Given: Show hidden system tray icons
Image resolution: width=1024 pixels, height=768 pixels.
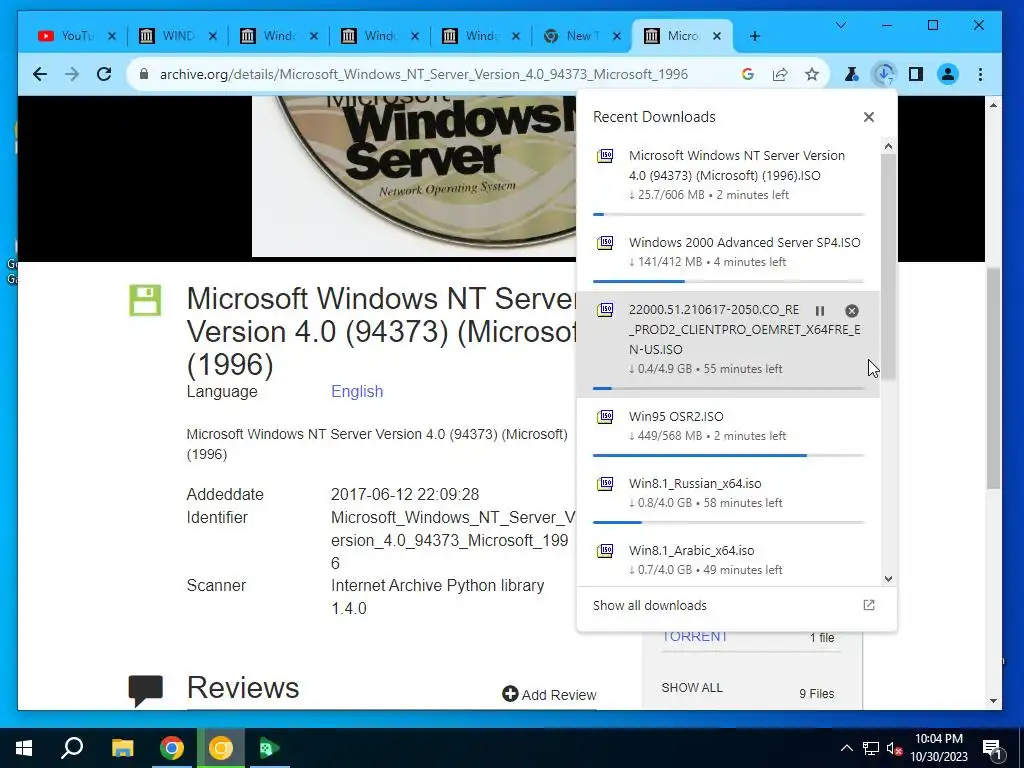Looking at the screenshot, I should coord(846,748).
